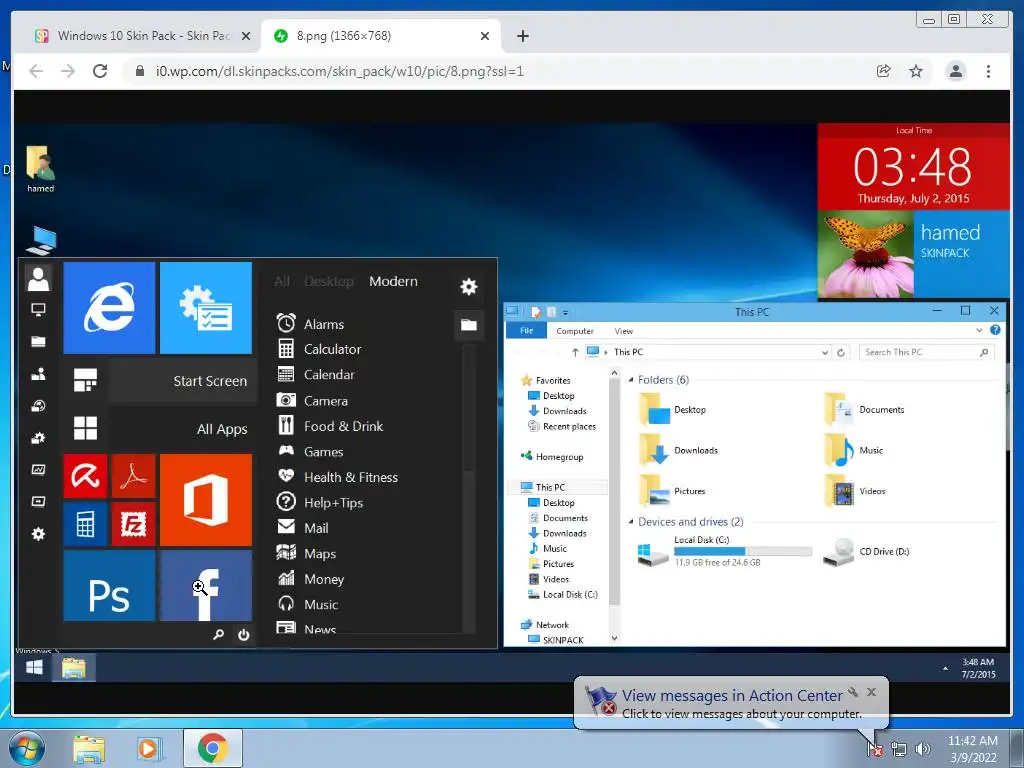Viewport: 1024px width, 768px height.
Task: Click the Start menu power button
Action: point(244,634)
